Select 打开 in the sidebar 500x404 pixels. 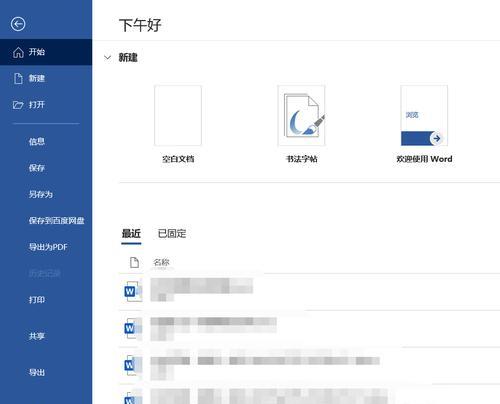(x=46, y=105)
